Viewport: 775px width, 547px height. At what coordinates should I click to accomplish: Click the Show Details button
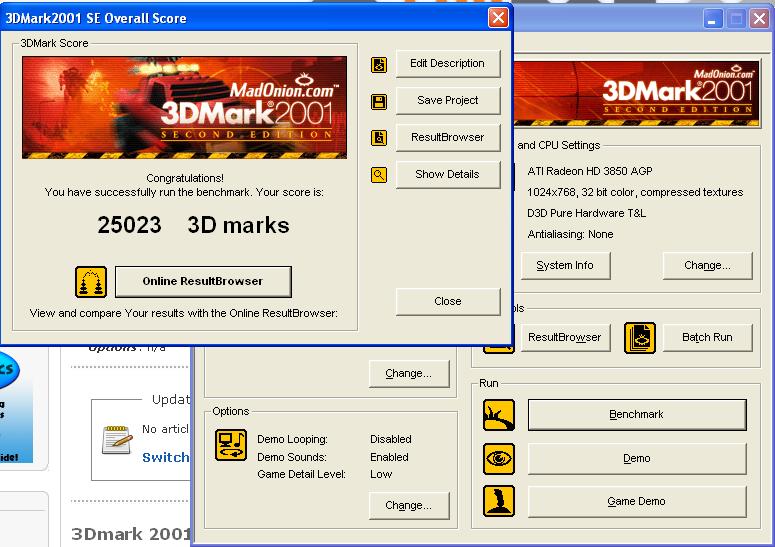(448, 174)
